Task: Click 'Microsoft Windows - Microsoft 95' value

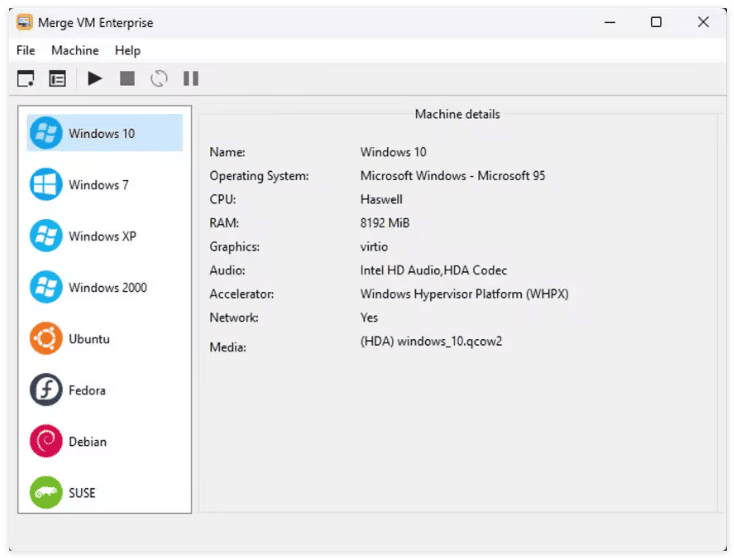Action: pos(453,176)
